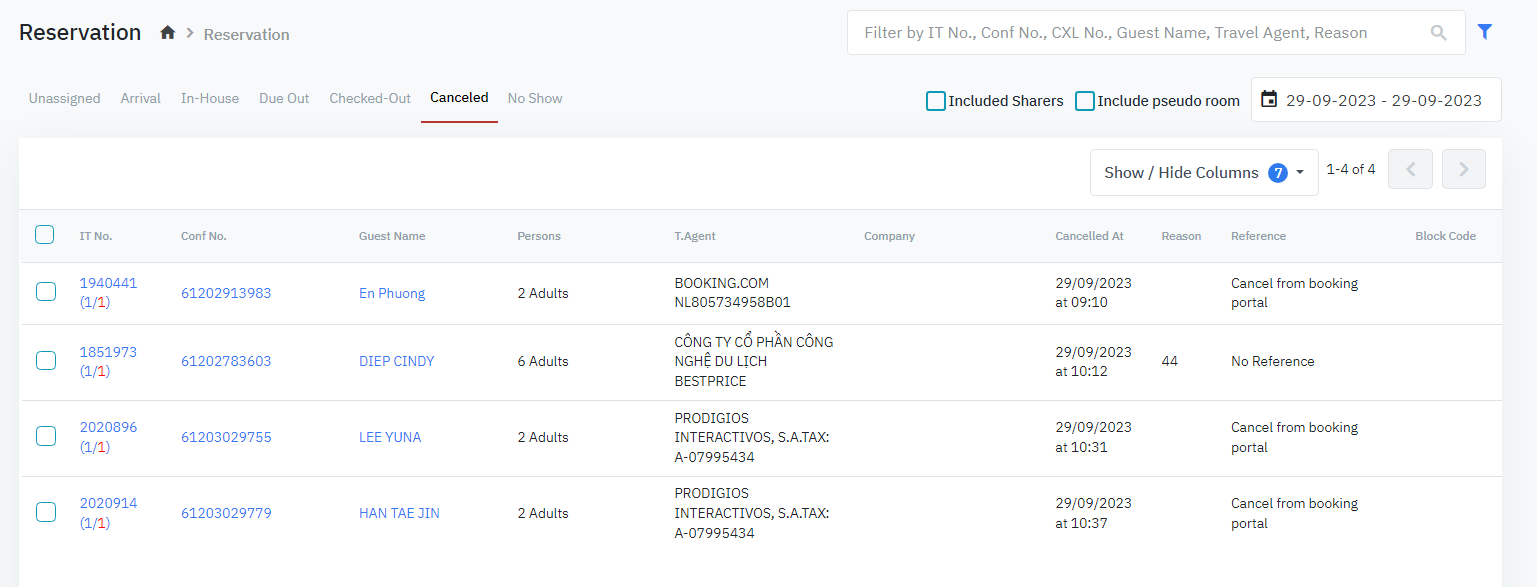Go to previous page arrow
This screenshot has width=1537, height=587.
[1410, 170]
